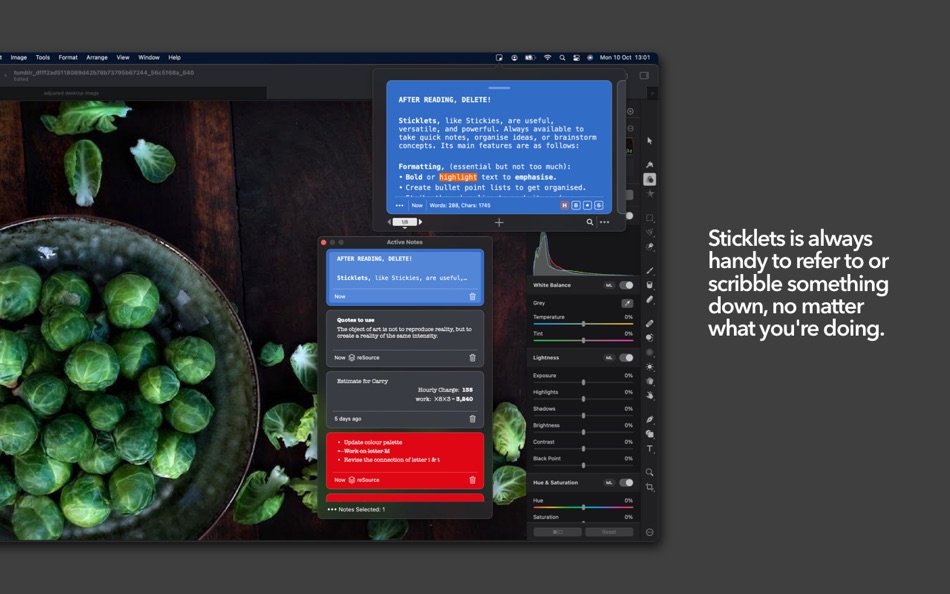Open Control Centre in the macOS menu bar
This screenshot has width=950, height=594.
[576, 58]
